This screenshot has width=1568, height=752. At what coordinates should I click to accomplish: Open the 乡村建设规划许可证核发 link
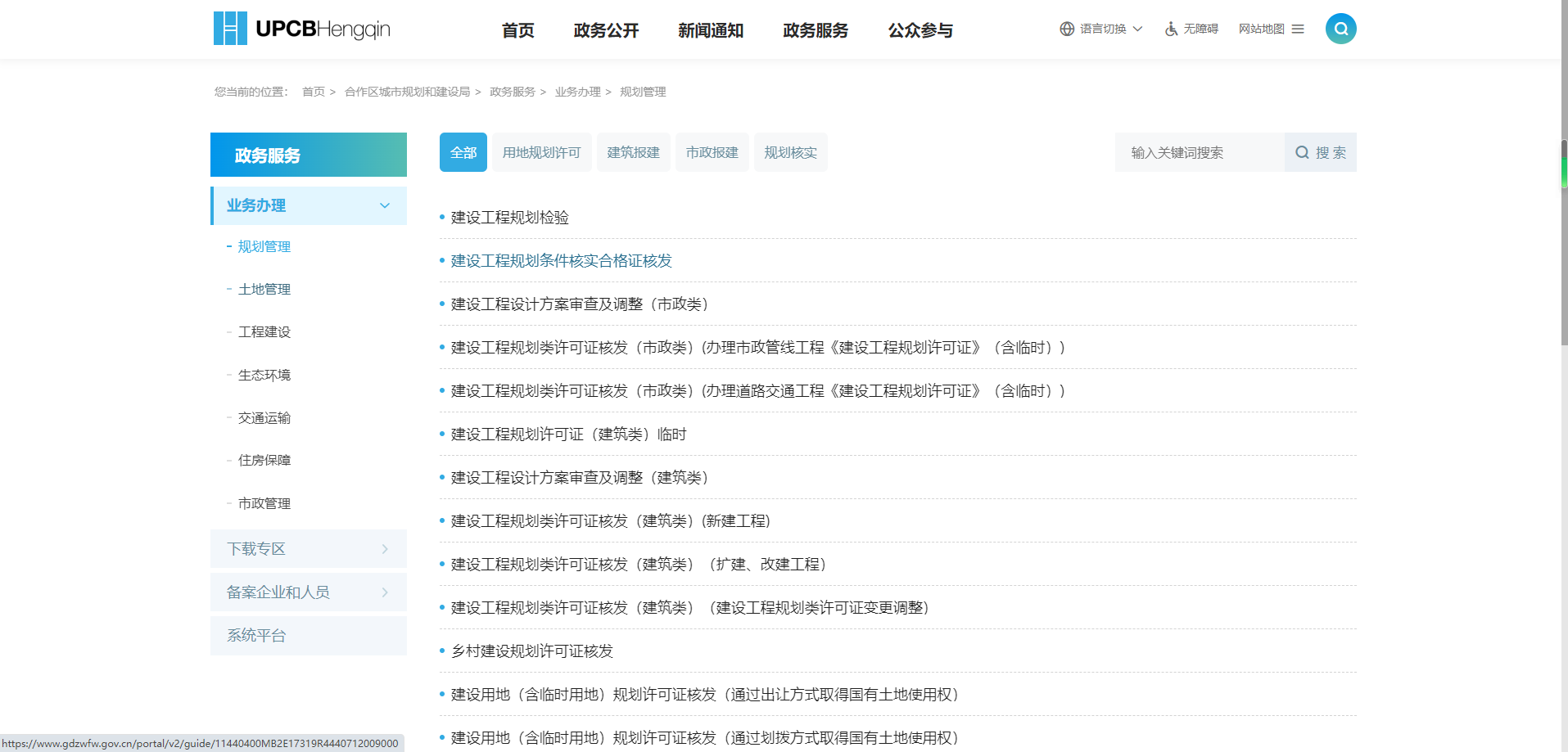(x=531, y=651)
